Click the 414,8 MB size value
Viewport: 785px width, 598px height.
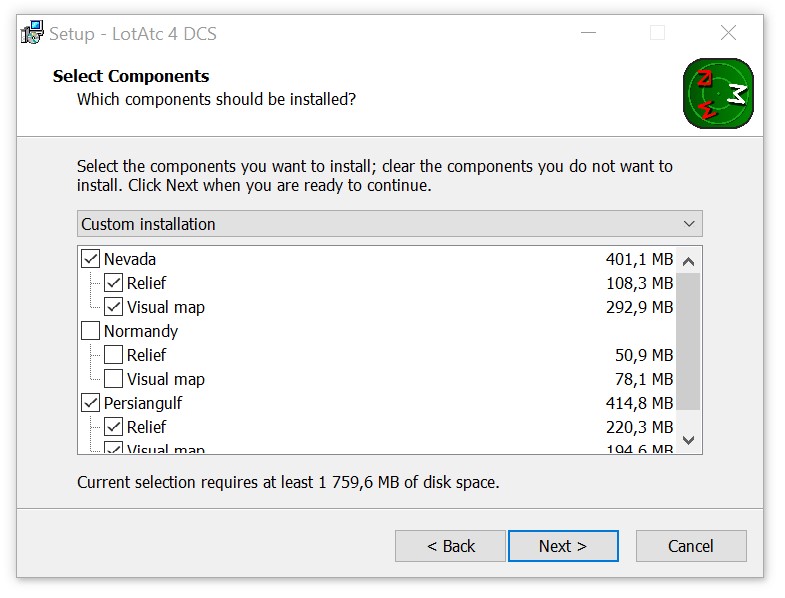click(x=639, y=403)
